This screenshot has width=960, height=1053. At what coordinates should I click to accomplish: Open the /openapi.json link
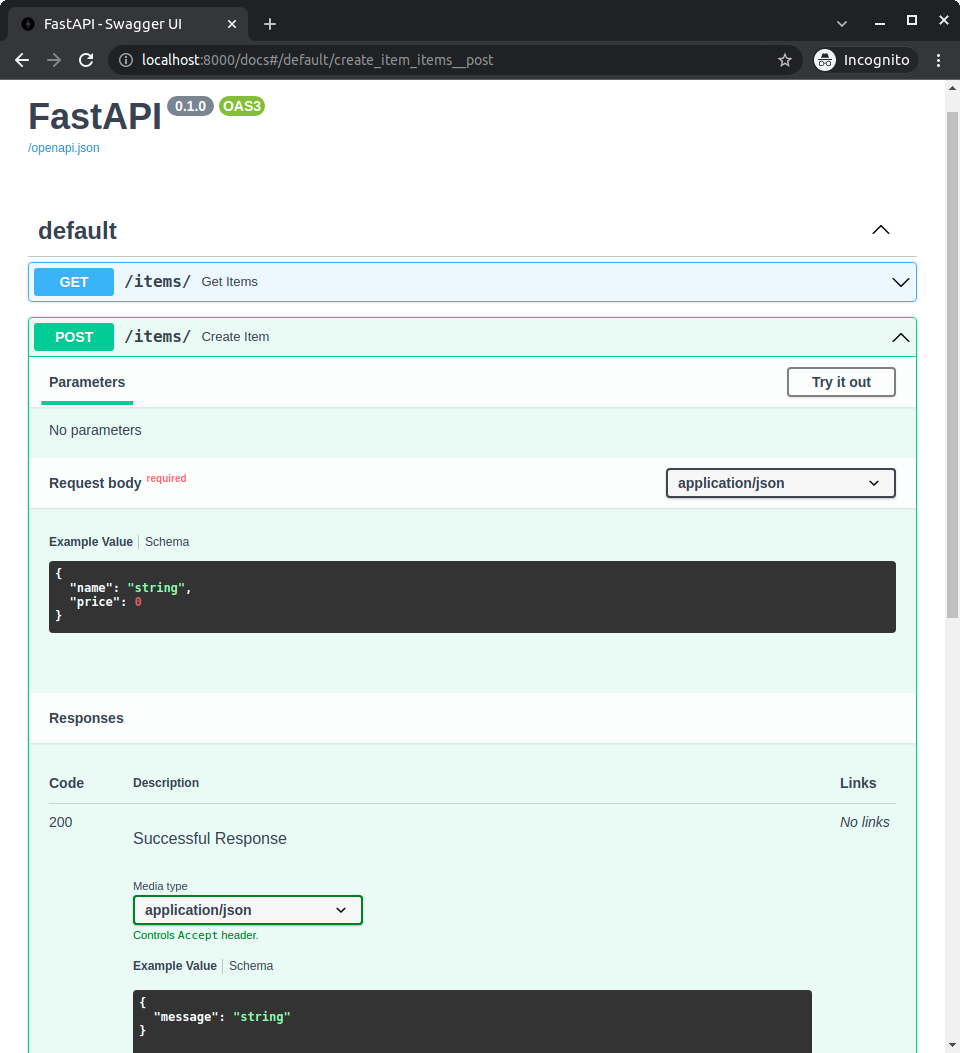[x=64, y=148]
